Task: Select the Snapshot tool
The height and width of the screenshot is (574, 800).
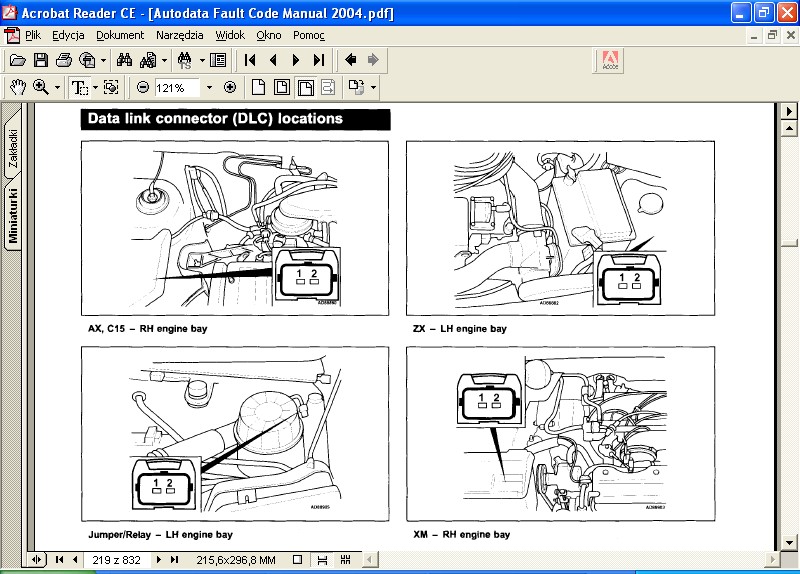Action: click(x=111, y=87)
